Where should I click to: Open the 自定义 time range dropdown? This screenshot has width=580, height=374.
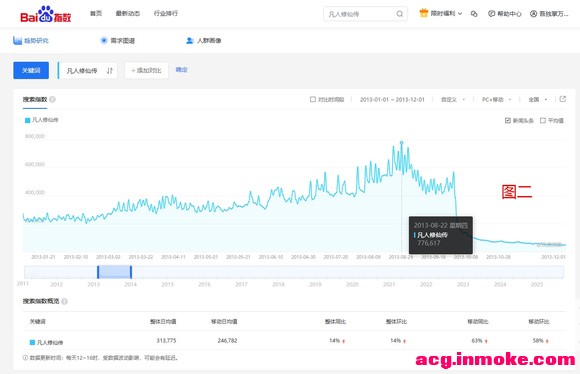pos(453,100)
